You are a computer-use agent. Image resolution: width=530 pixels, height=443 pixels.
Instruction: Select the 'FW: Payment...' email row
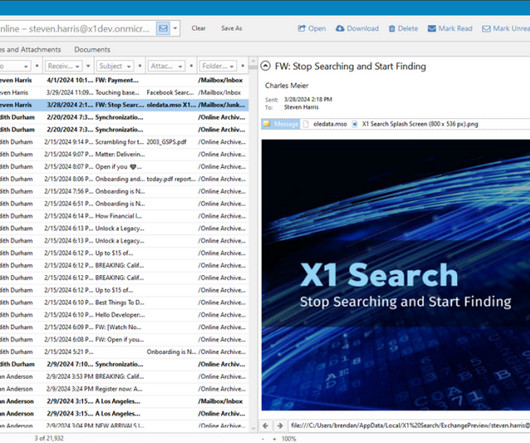tap(124, 80)
